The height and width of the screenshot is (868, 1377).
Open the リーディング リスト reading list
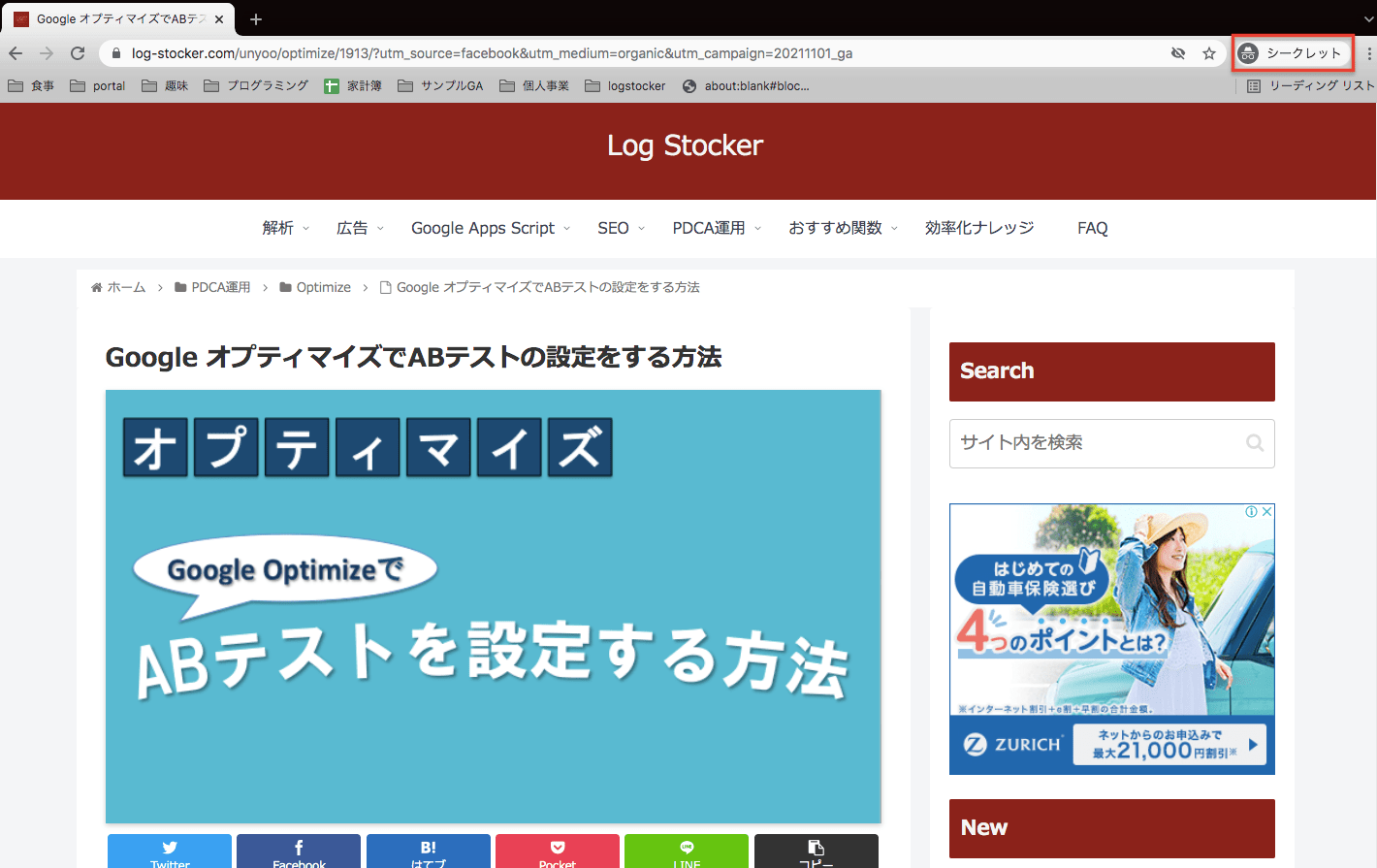coord(1311,86)
